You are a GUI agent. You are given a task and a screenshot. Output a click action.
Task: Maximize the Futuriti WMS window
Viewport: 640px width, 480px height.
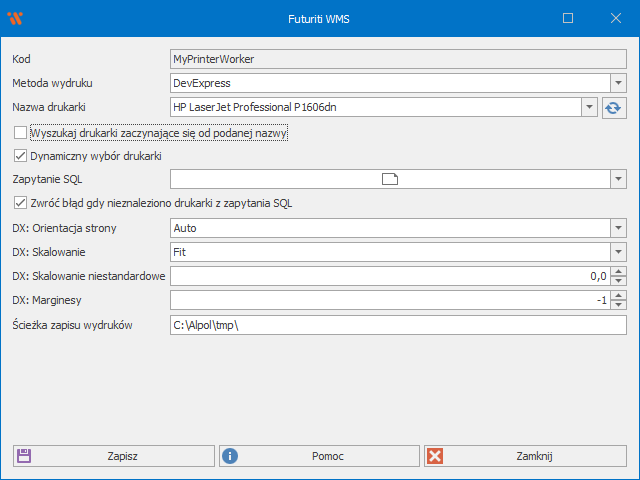pos(568,18)
